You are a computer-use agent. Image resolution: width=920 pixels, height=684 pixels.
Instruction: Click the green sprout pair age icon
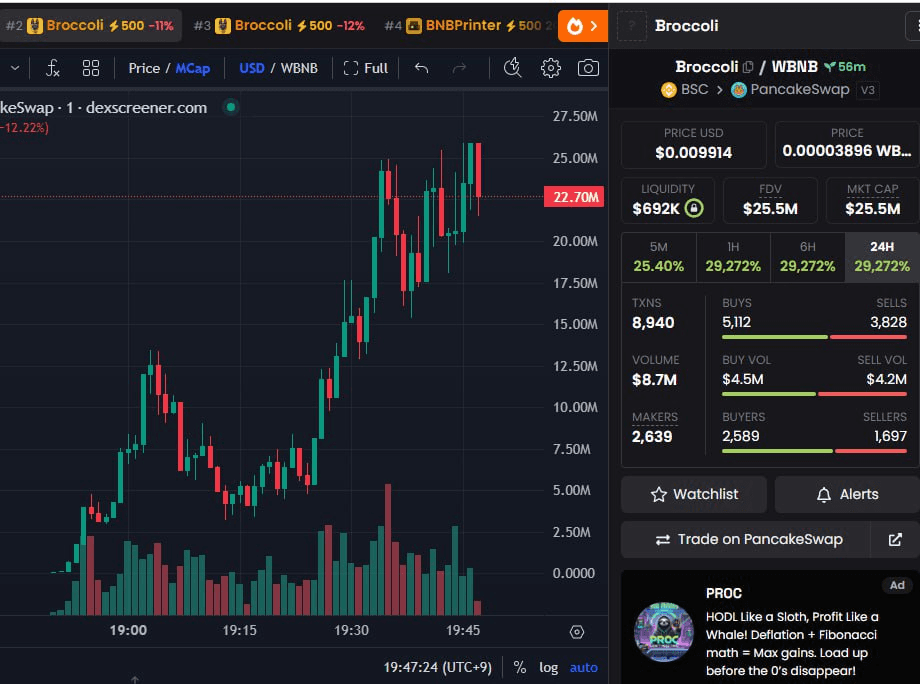click(830, 67)
